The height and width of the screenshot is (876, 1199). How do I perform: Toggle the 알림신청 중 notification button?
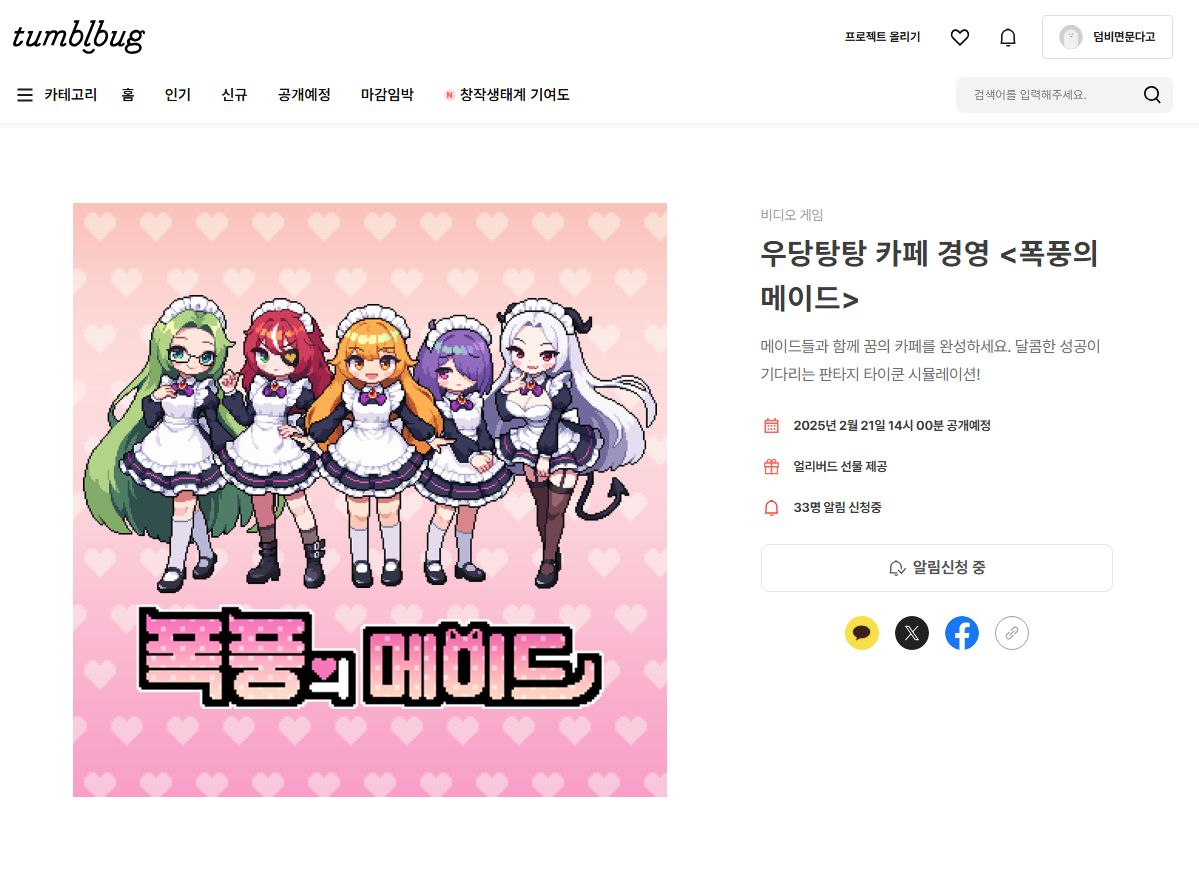[937, 568]
